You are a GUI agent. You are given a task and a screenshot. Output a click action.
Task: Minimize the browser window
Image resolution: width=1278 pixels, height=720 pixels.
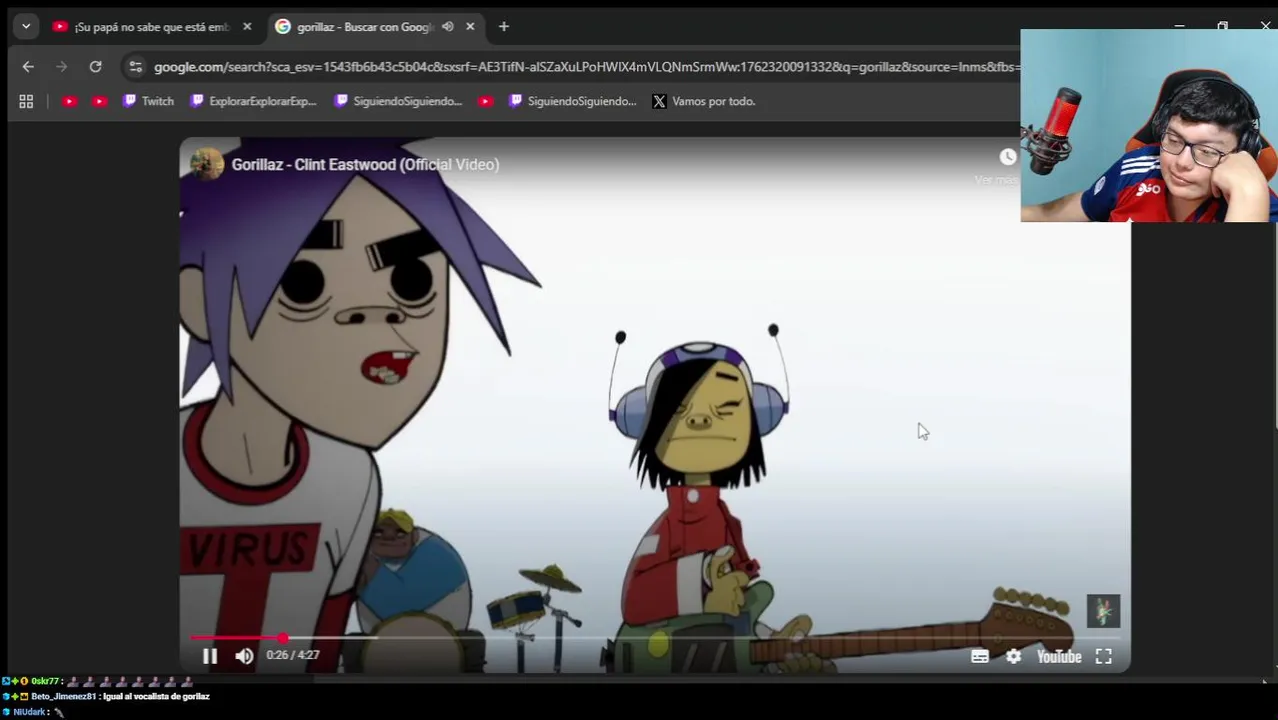pos(1179,26)
